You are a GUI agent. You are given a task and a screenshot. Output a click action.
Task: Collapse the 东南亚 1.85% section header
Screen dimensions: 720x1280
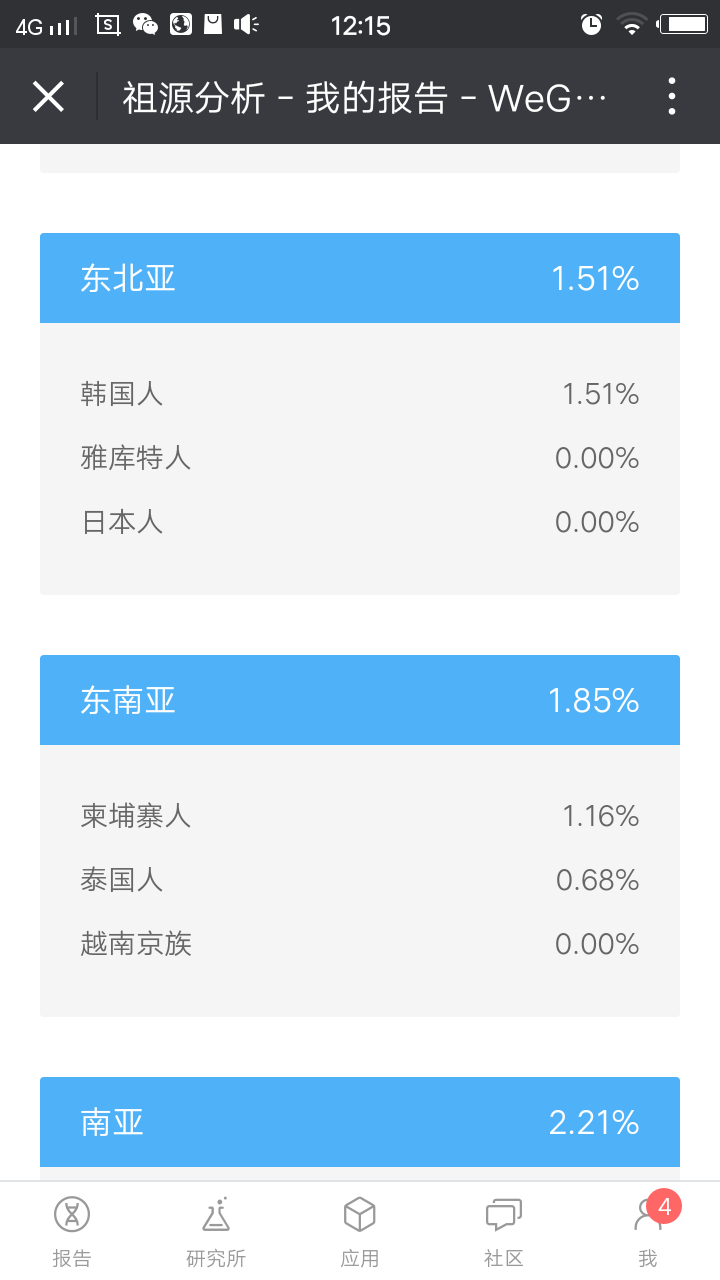point(360,700)
